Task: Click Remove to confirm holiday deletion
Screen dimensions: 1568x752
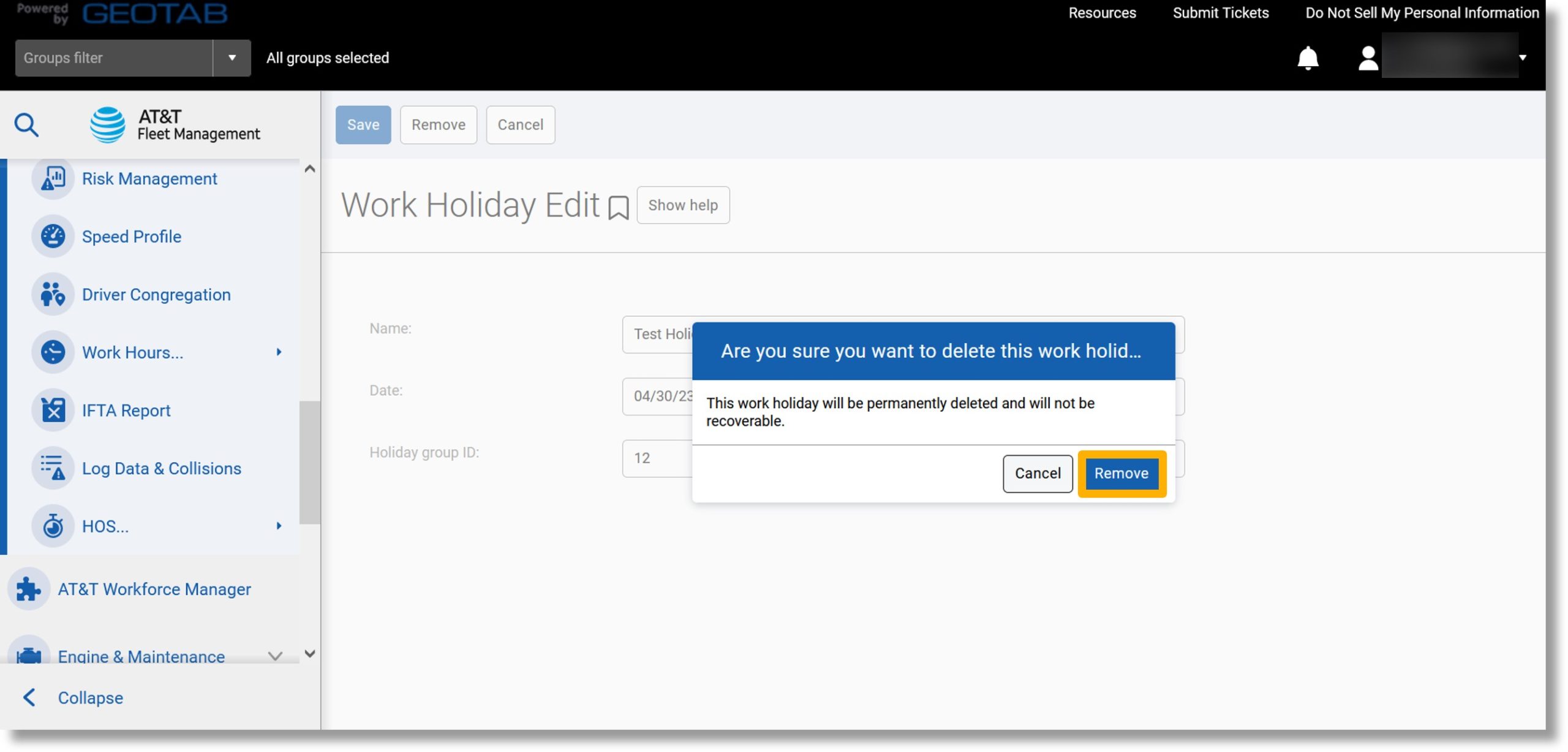Action: click(x=1120, y=473)
